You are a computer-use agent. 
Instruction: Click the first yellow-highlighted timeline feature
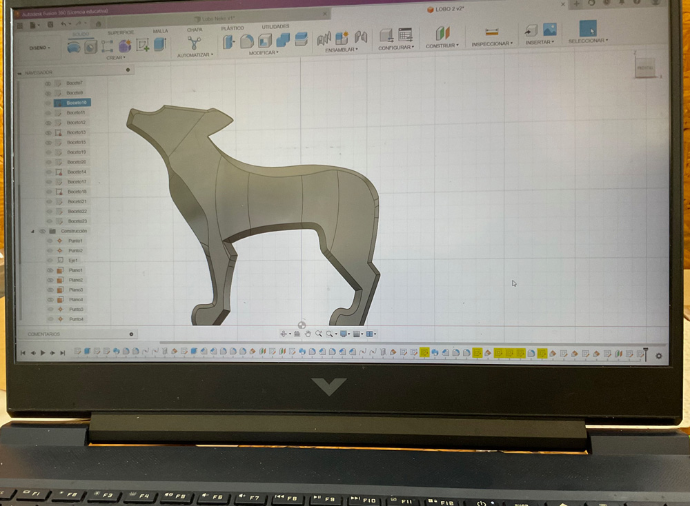424,352
